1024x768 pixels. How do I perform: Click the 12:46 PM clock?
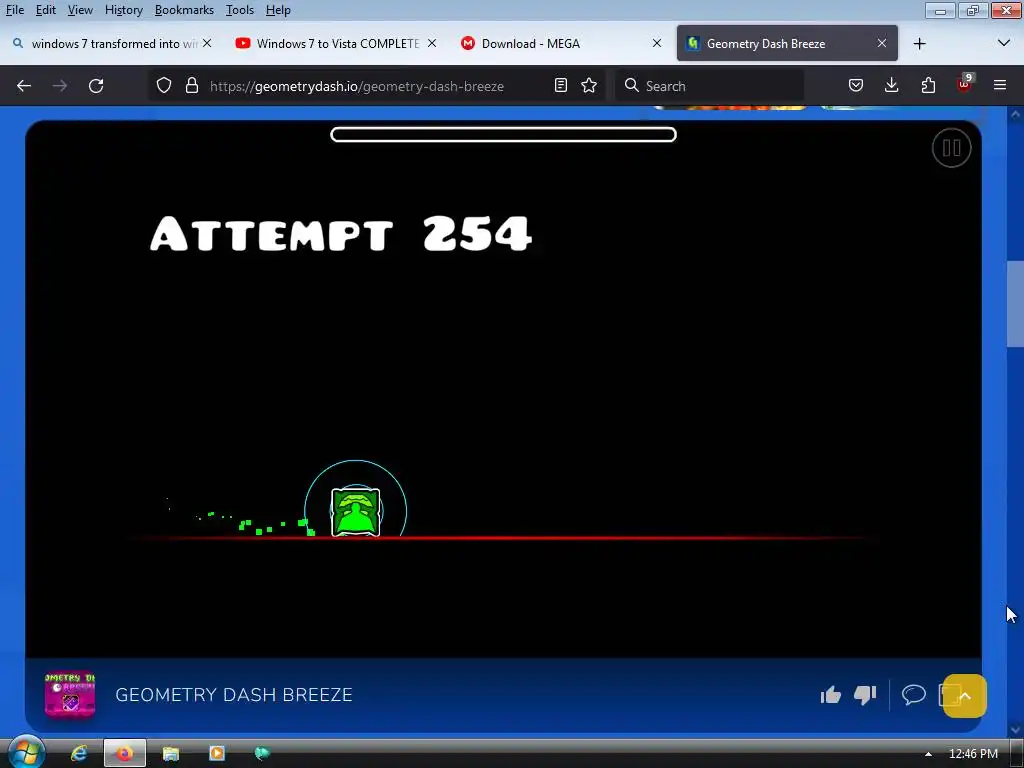click(973, 754)
